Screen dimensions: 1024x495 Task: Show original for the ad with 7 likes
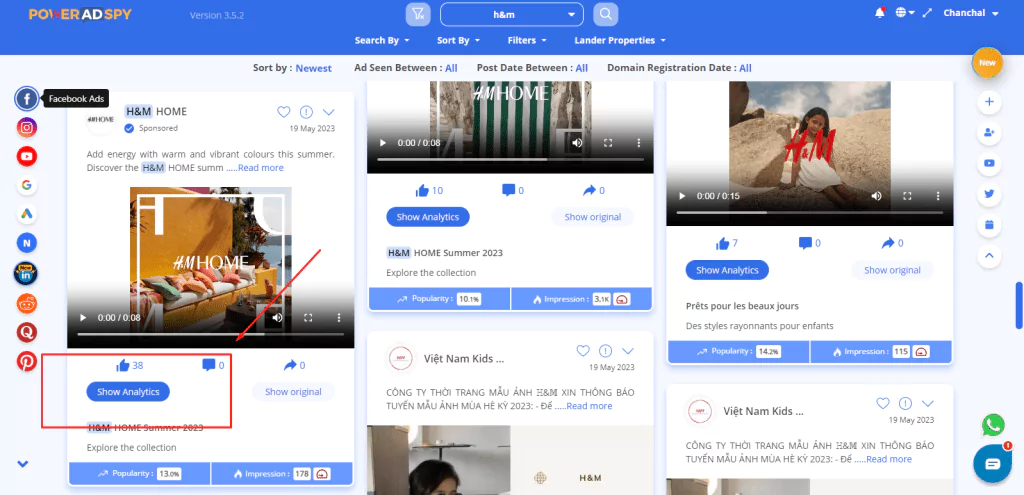pyautogui.click(x=892, y=270)
